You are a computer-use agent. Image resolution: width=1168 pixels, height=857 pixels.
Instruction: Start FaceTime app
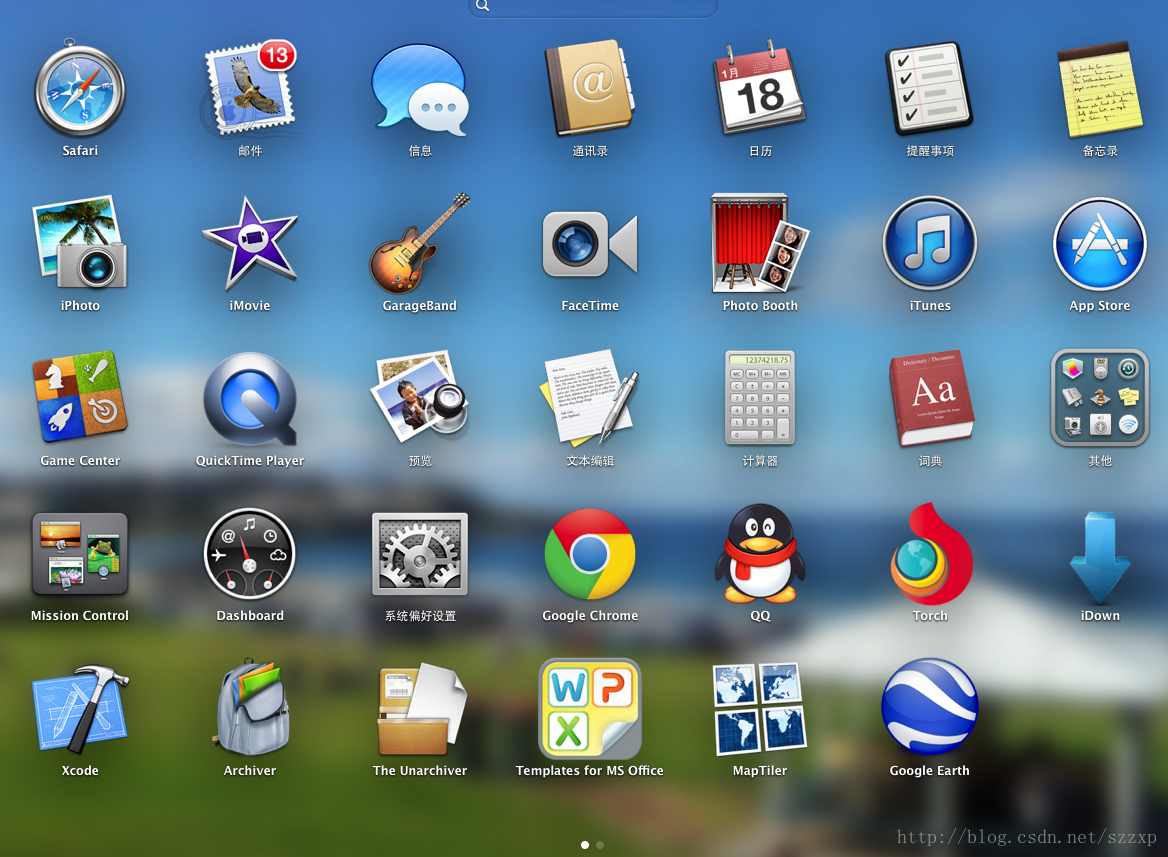590,243
